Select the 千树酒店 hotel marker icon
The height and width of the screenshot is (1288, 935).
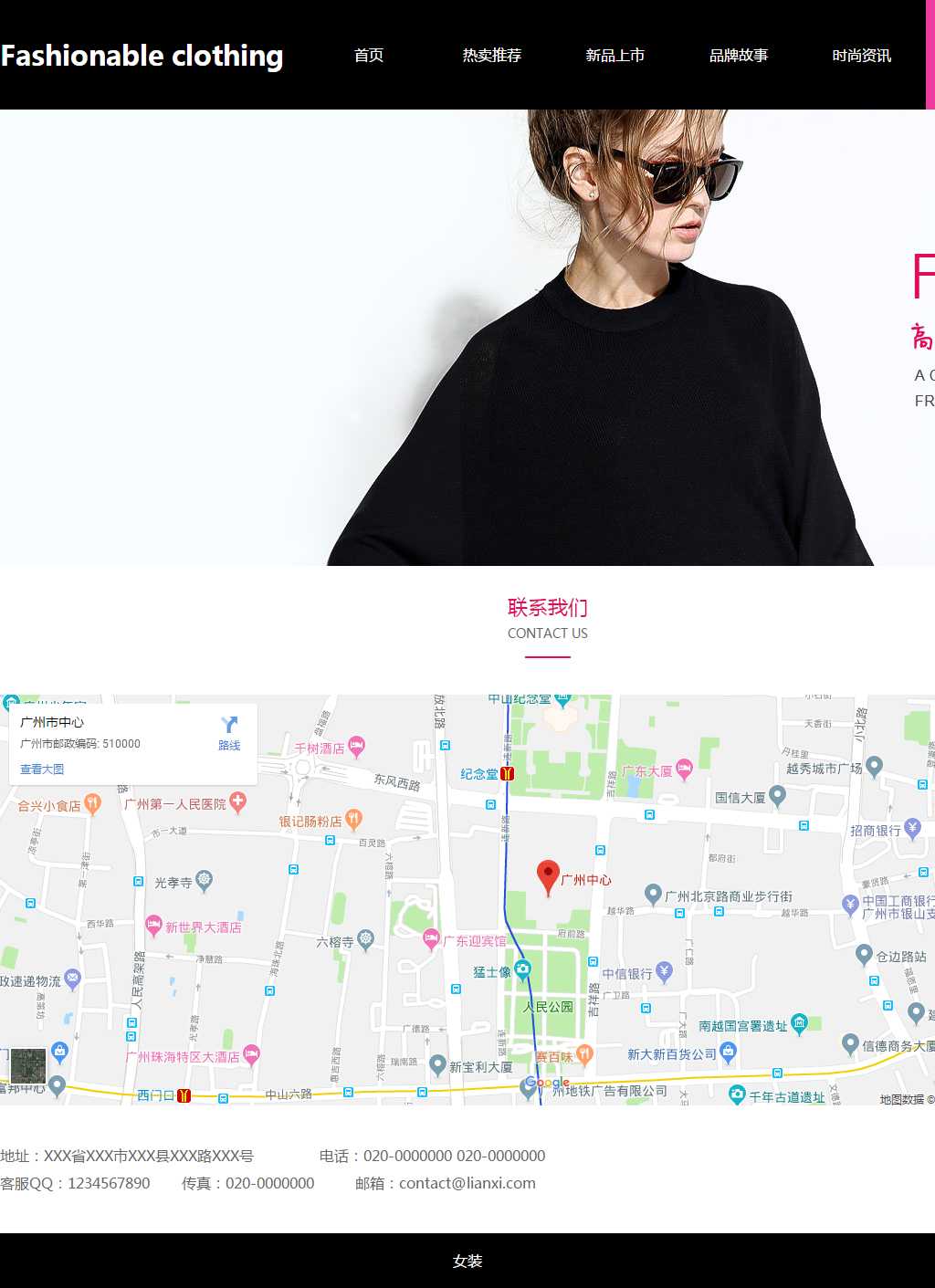pyautogui.click(x=357, y=747)
